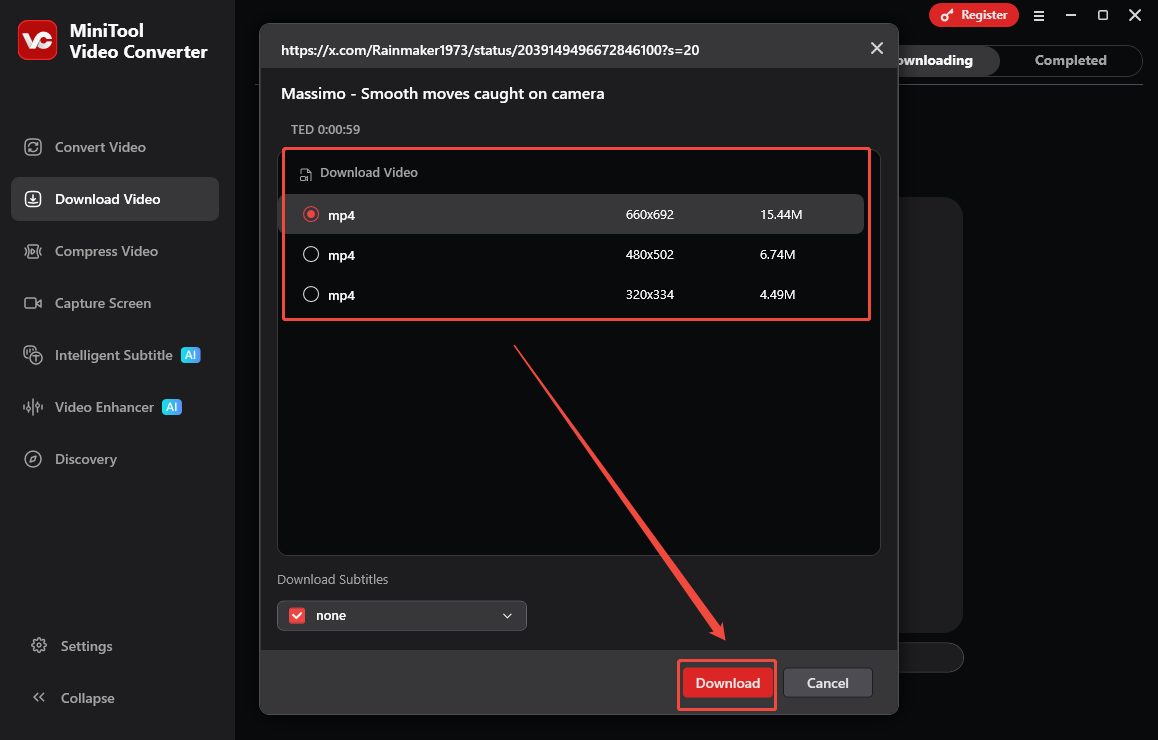1158x740 pixels.
Task: Open Settings in the sidebar
Action: click(x=86, y=646)
